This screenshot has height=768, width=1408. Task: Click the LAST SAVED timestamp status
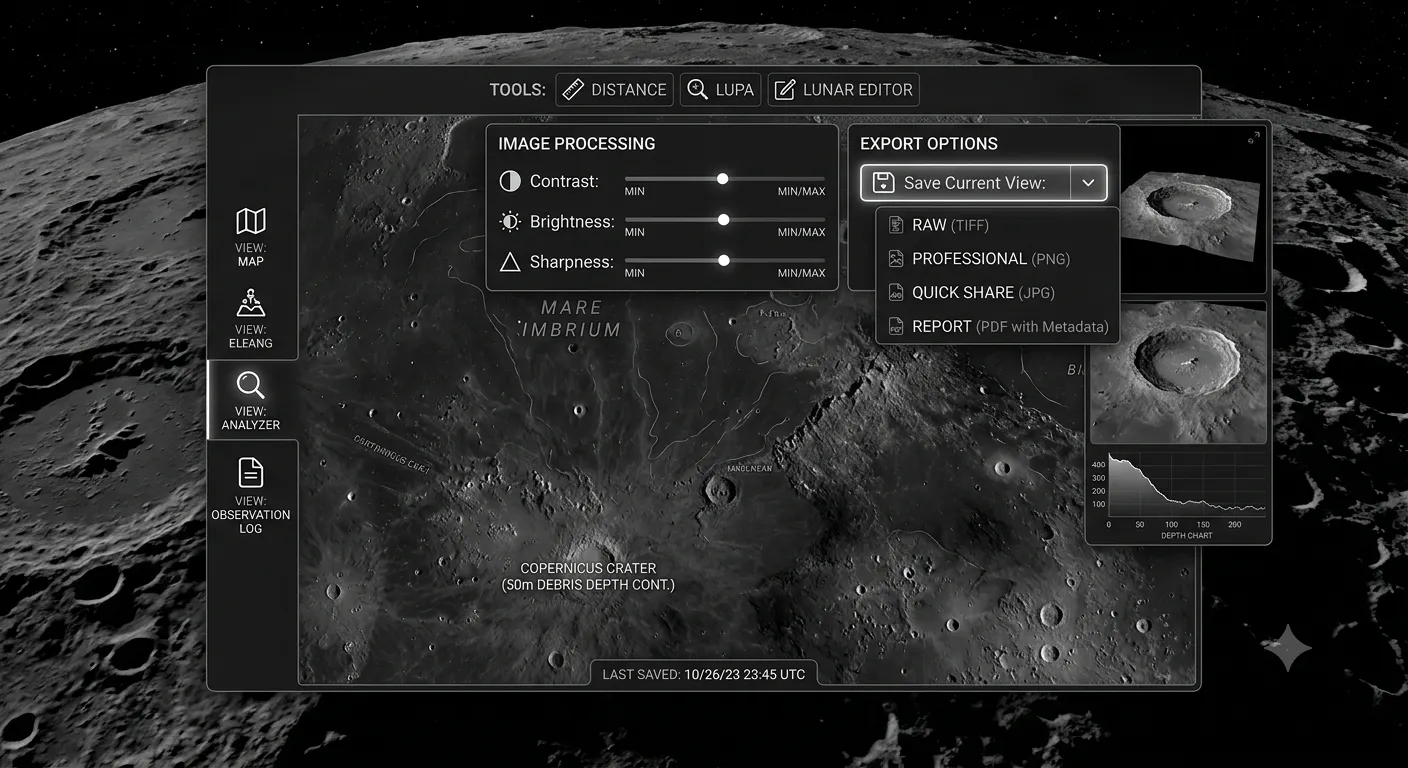(704, 674)
